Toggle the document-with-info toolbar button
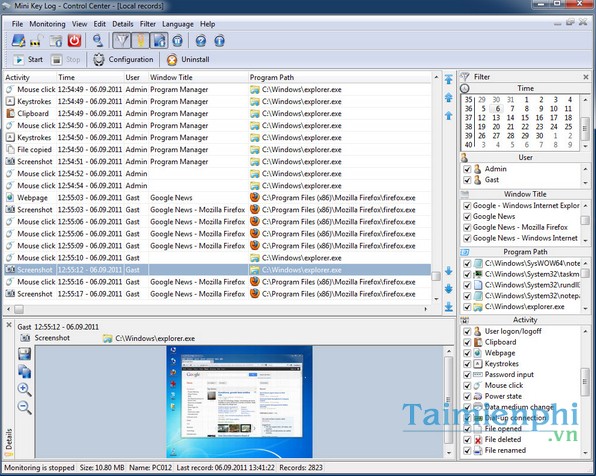Viewport: 596px width, 476px height. [159, 41]
